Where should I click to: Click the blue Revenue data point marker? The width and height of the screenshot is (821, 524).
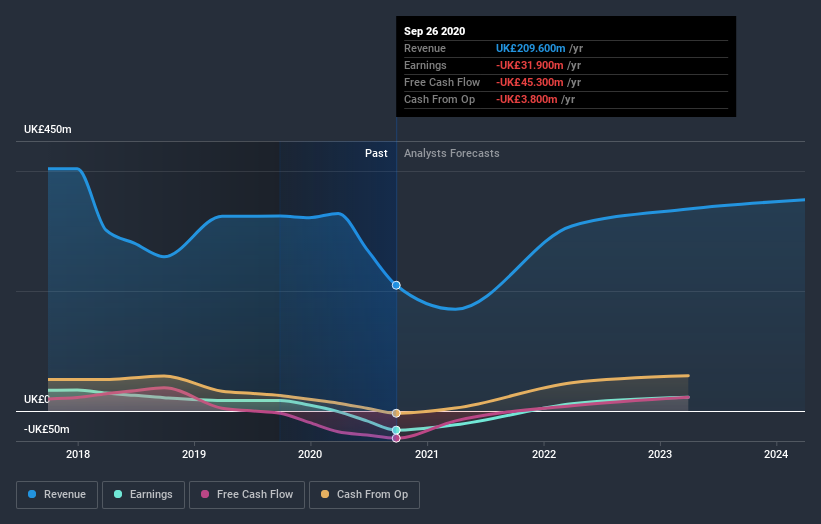point(396,285)
